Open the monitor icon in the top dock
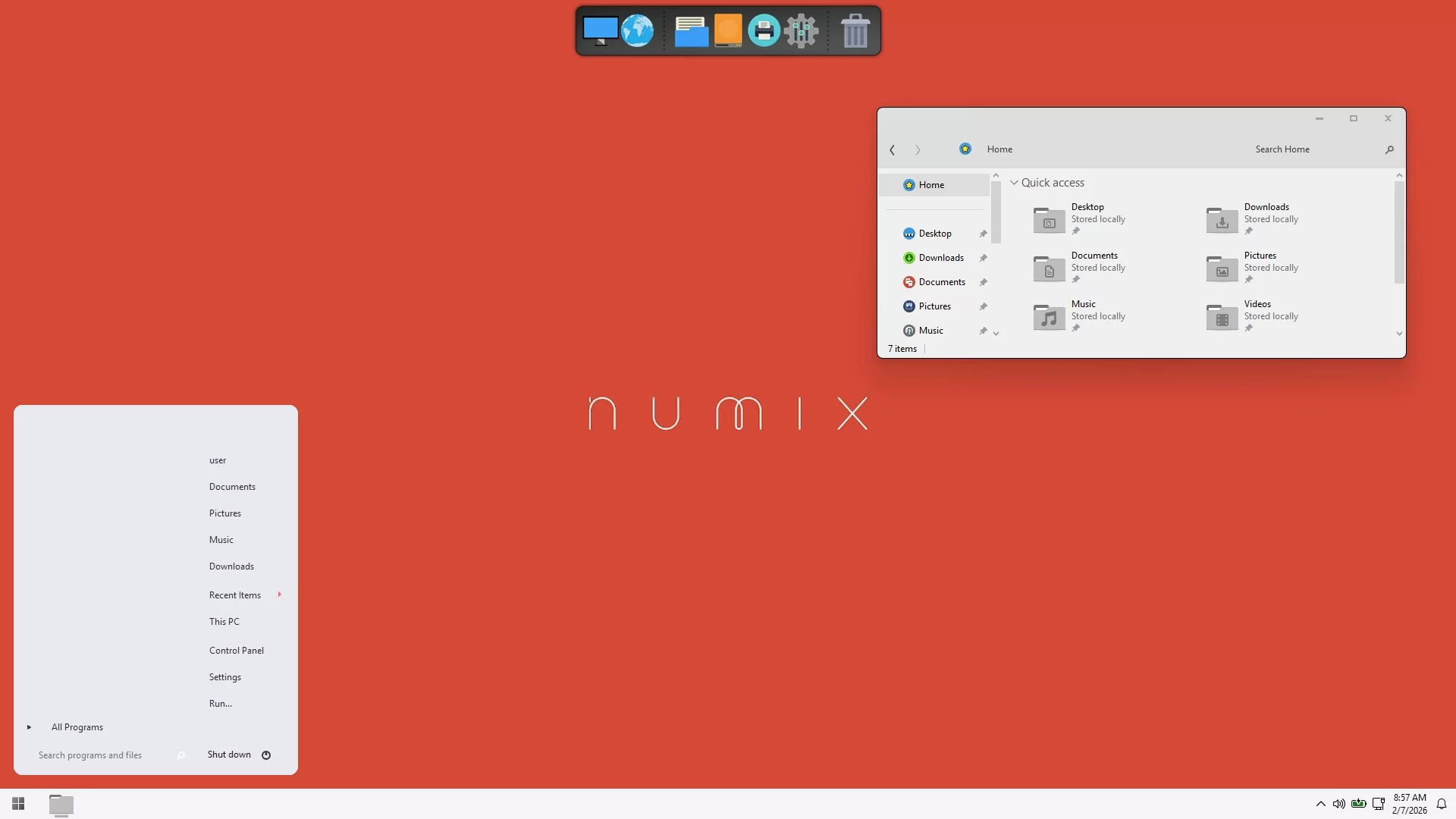Viewport: 1456px width, 819px height. point(600,31)
